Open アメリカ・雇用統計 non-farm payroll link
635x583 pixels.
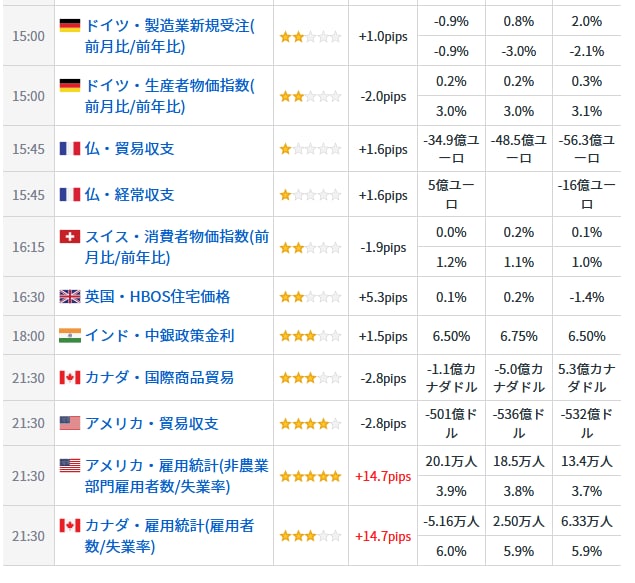click(x=177, y=476)
